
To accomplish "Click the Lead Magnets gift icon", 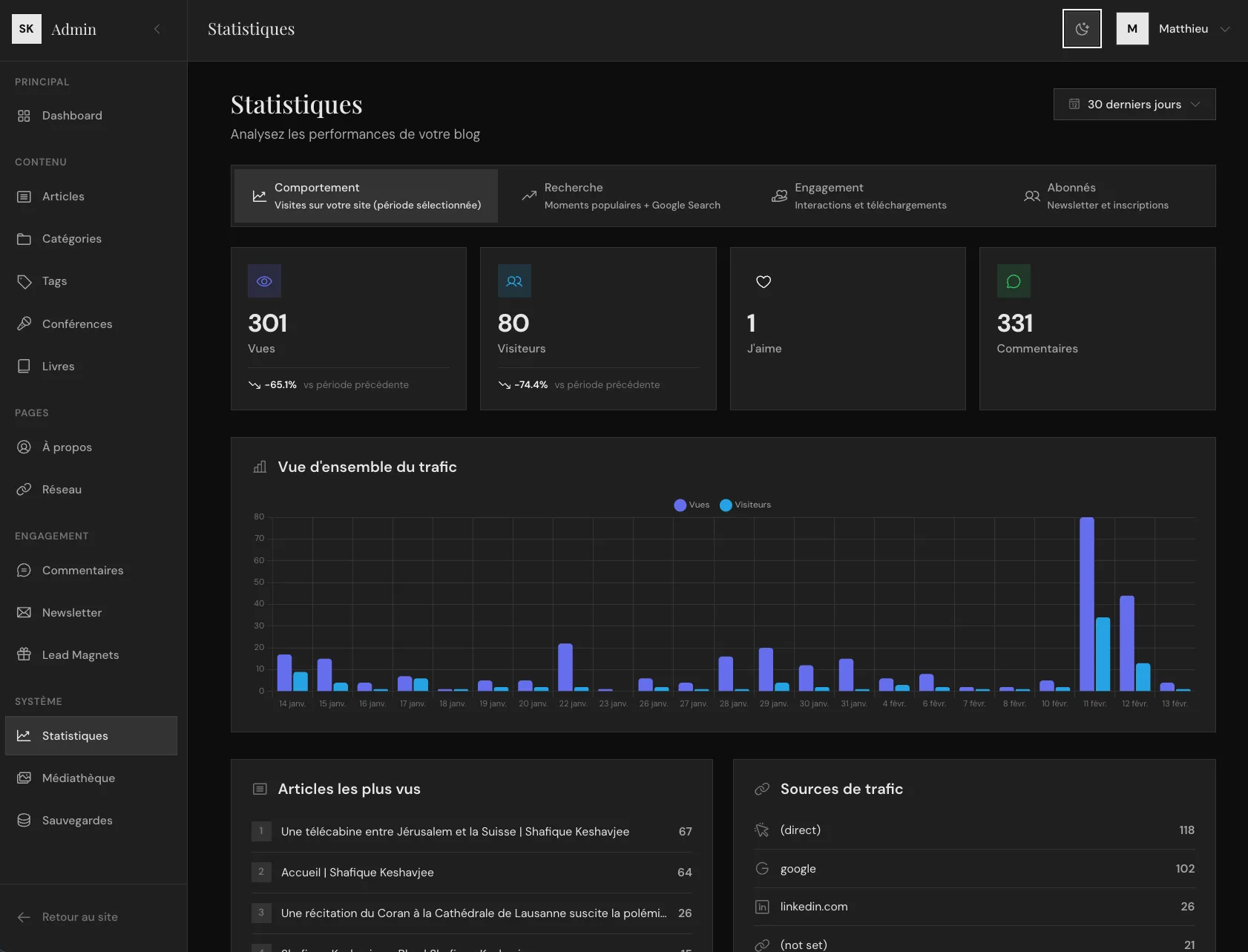I will [24, 654].
